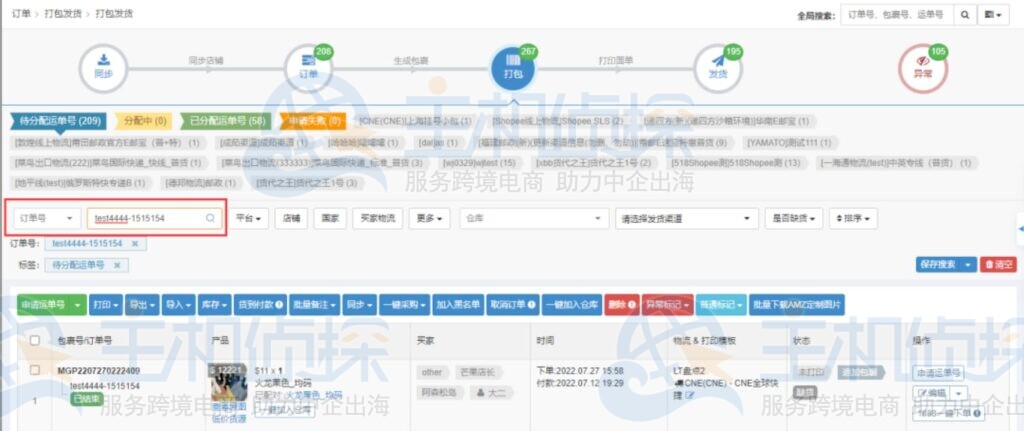Open the 平台 platform filter dropdown
1024x431 pixels.
(249, 219)
